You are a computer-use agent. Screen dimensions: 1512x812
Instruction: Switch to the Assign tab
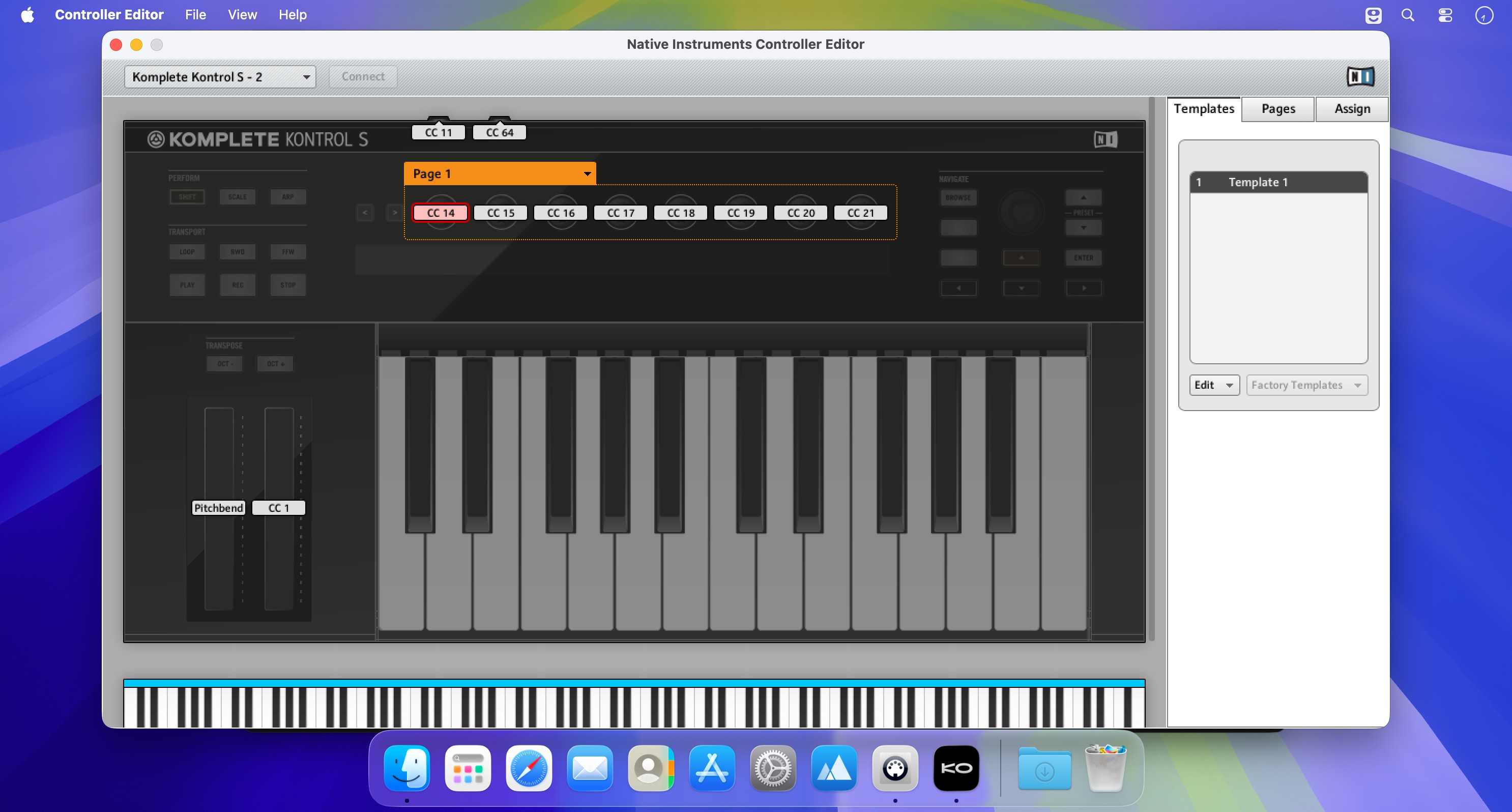(x=1352, y=109)
